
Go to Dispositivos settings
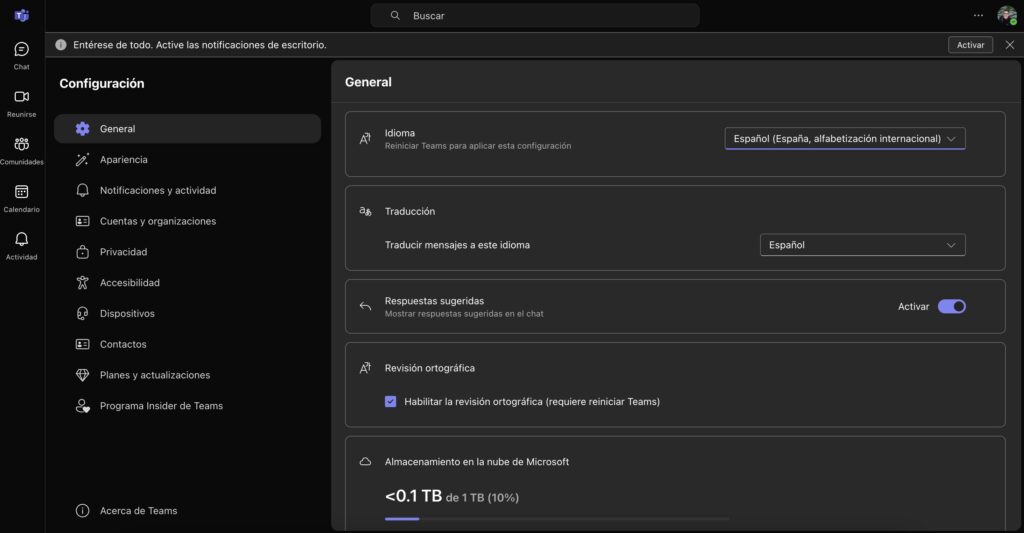click(x=187, y=314)
